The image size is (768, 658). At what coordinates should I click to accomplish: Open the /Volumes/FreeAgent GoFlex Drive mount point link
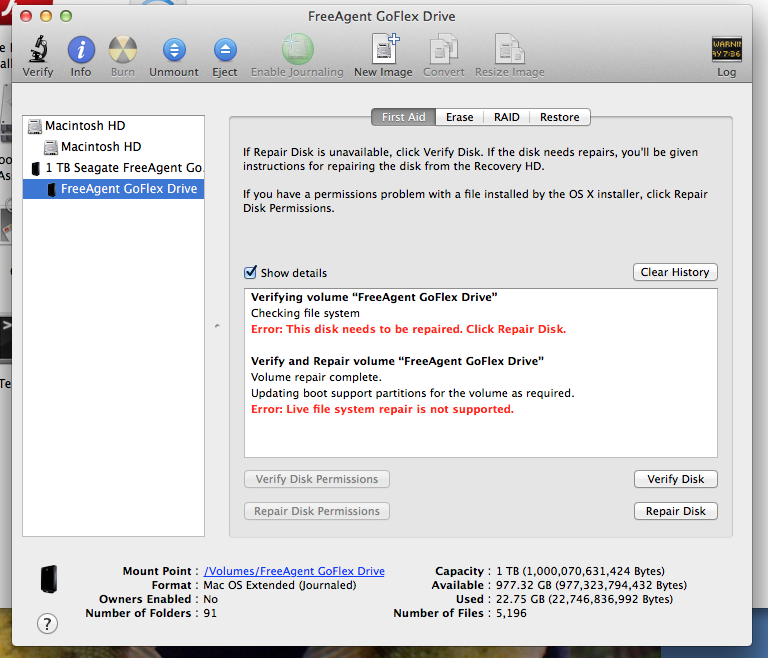(x=294, y=571)
